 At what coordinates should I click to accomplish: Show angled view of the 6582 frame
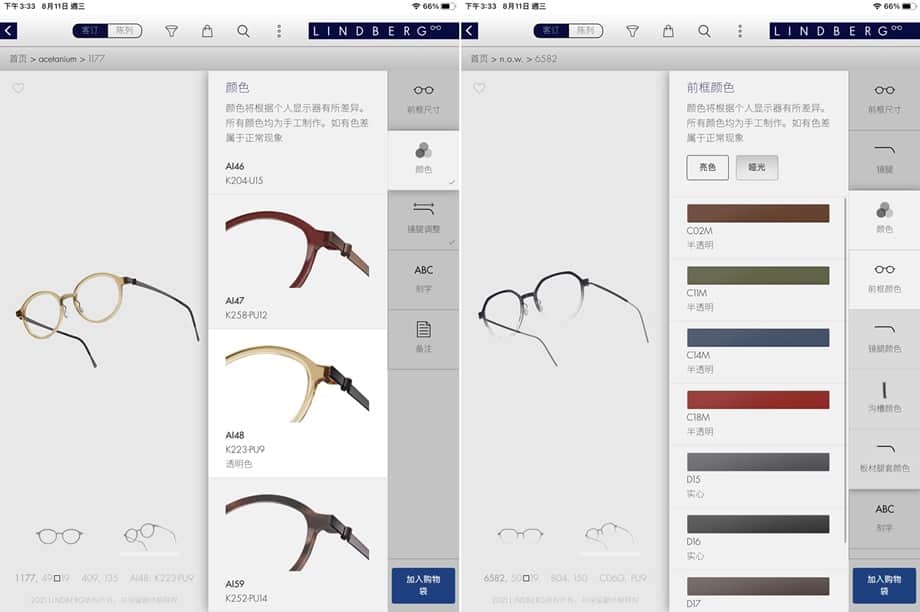coord(611,536)
